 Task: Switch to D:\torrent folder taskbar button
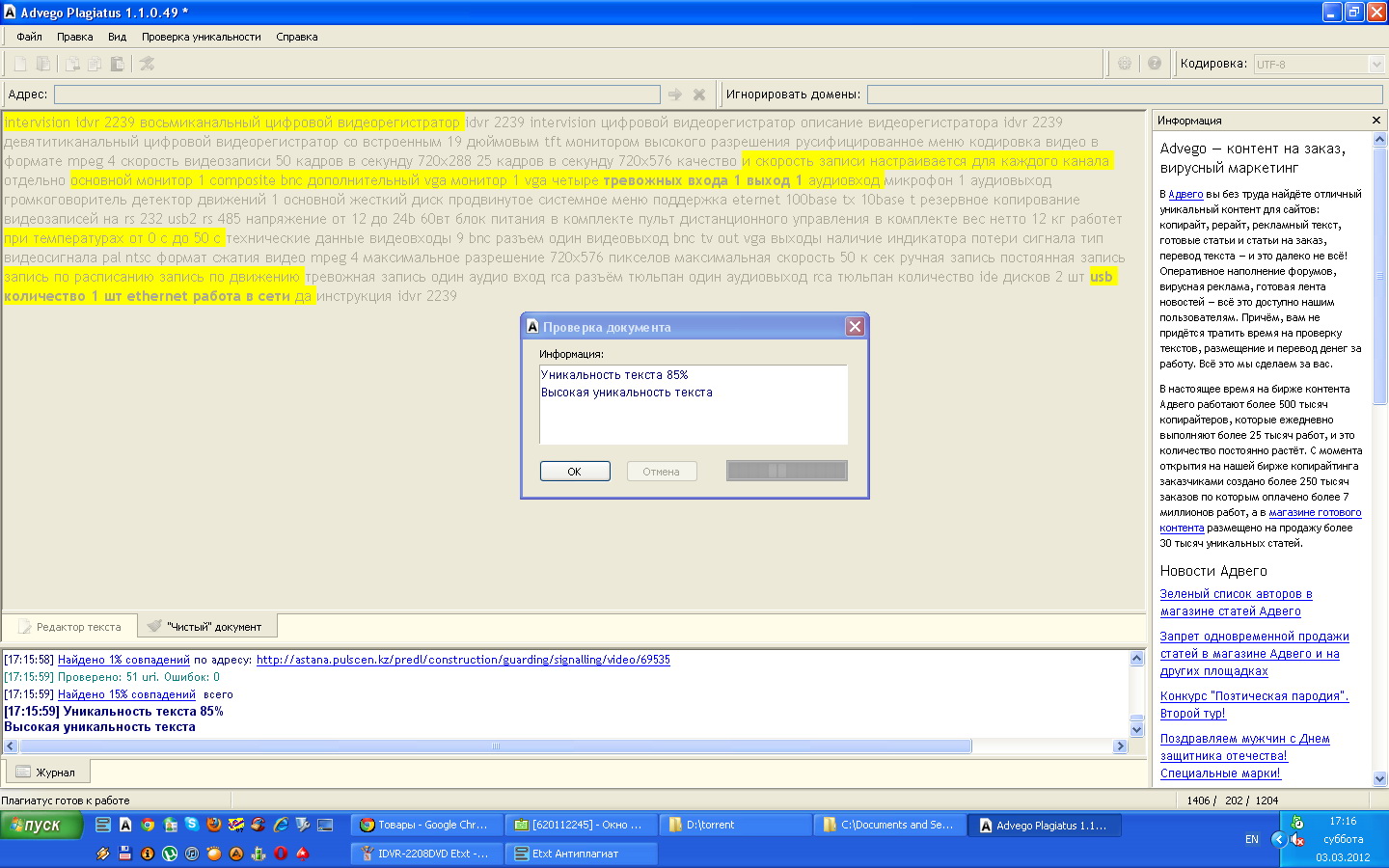(x=735, y=825)
